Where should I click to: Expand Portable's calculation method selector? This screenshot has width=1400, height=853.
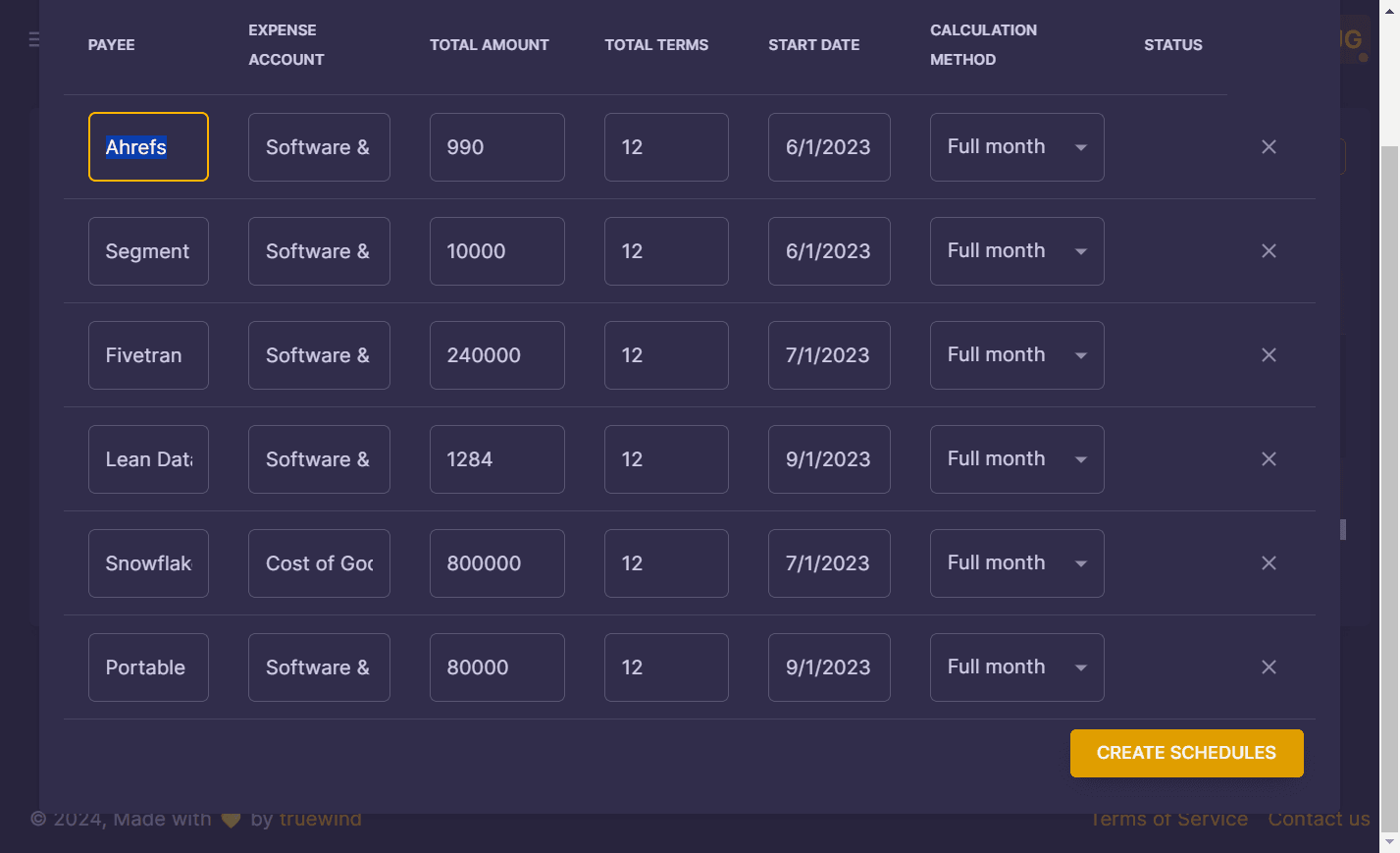point(1016,667)
